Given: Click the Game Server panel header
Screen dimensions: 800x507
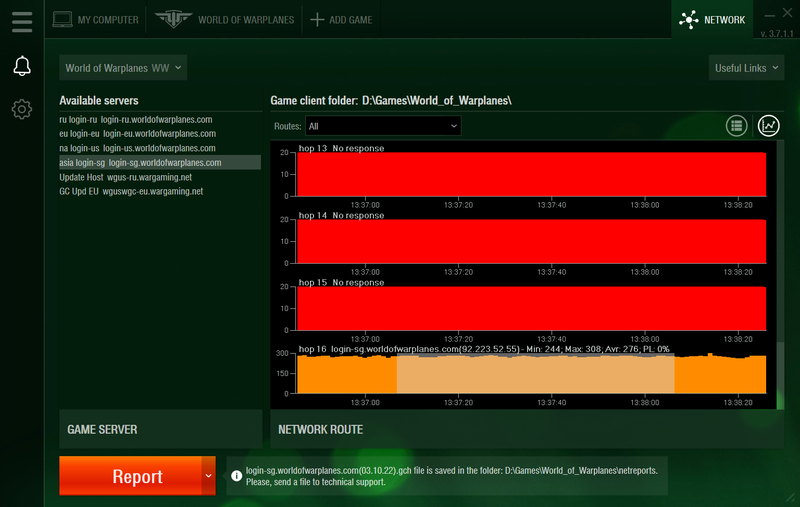Looking at the screenshot, I should 161,429.
